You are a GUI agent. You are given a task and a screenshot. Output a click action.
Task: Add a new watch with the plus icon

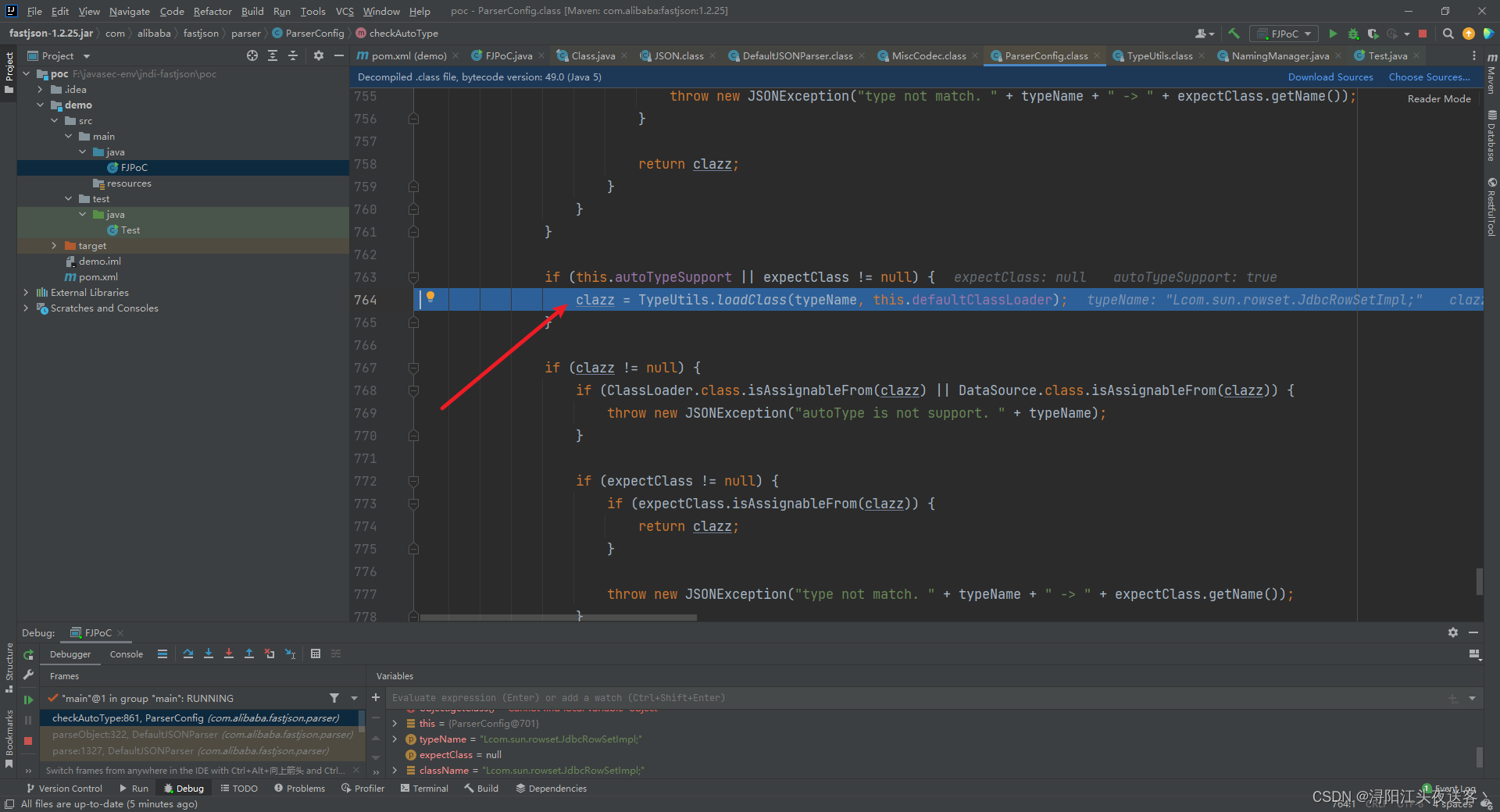point(376,697)
